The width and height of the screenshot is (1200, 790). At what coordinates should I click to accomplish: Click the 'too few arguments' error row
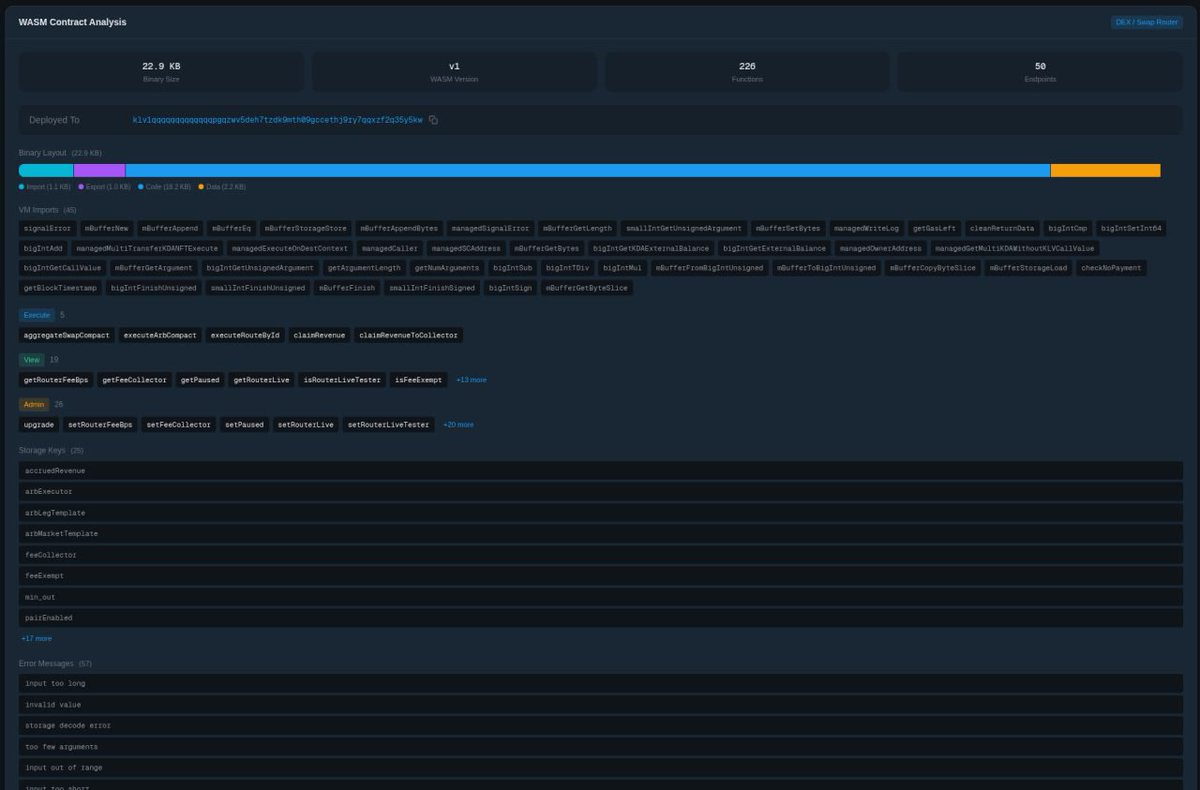(x=600, y=747)
